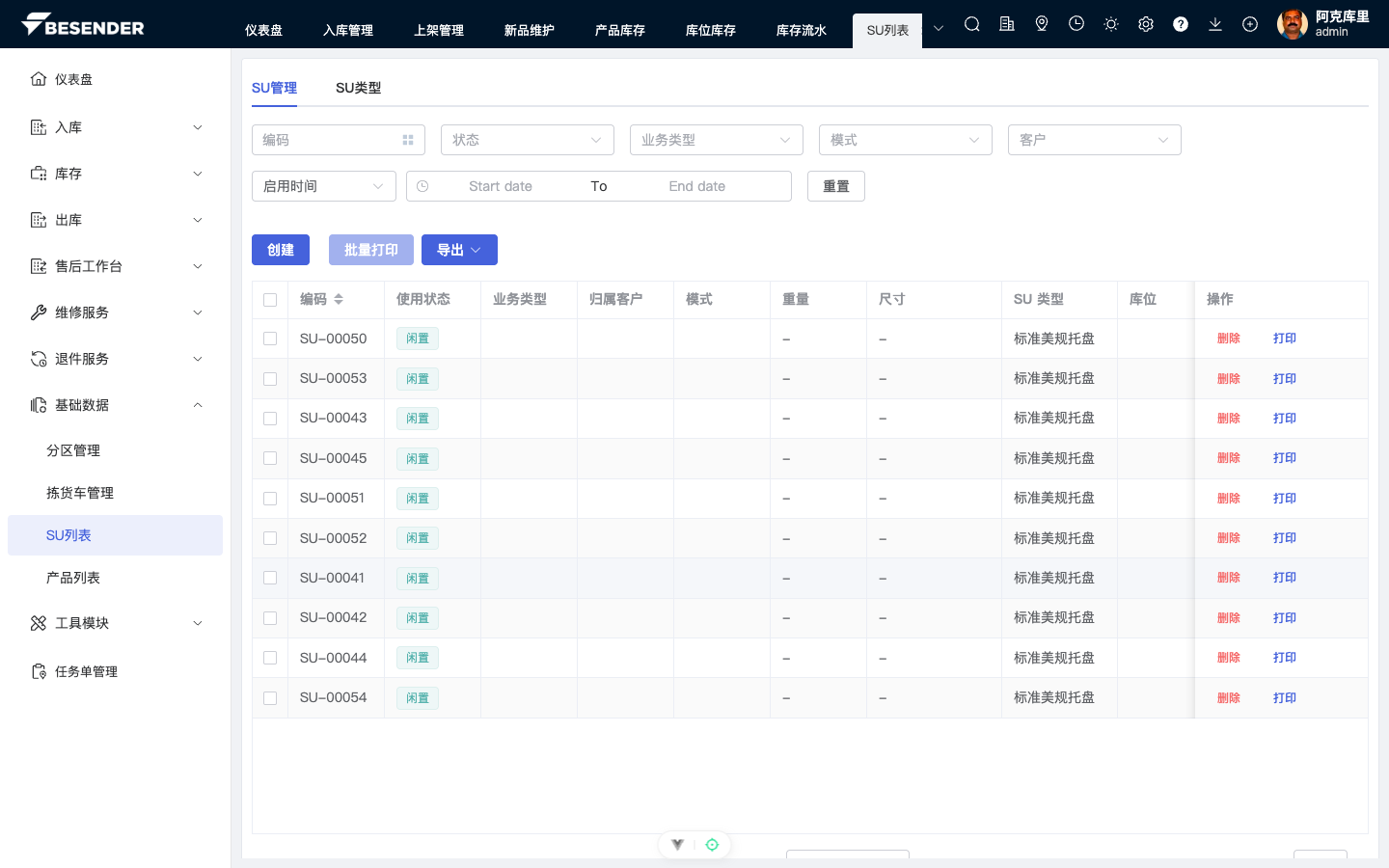Screen dimensions: 1389x868
Task: Expand the tabs overflow chevron
Action: point(939,28)
